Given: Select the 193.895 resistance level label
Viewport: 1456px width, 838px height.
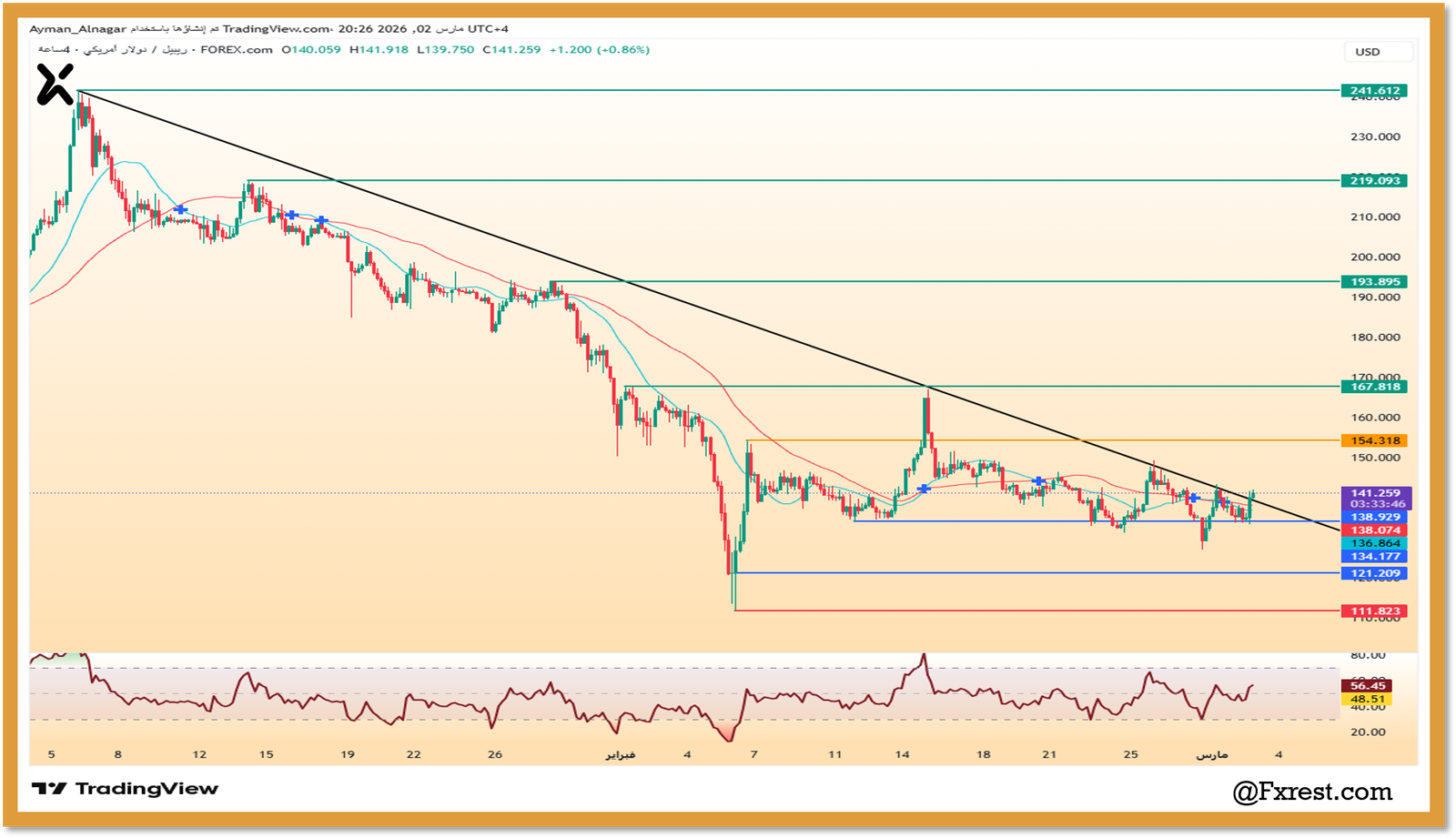Looking at the screenshot, I should pos(1374,282).
